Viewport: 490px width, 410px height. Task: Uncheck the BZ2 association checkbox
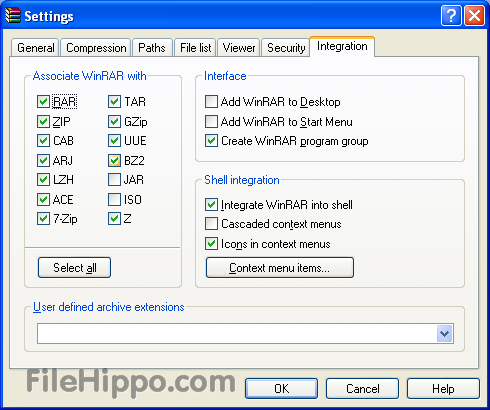pyautogui.click(x=114, y=161)
